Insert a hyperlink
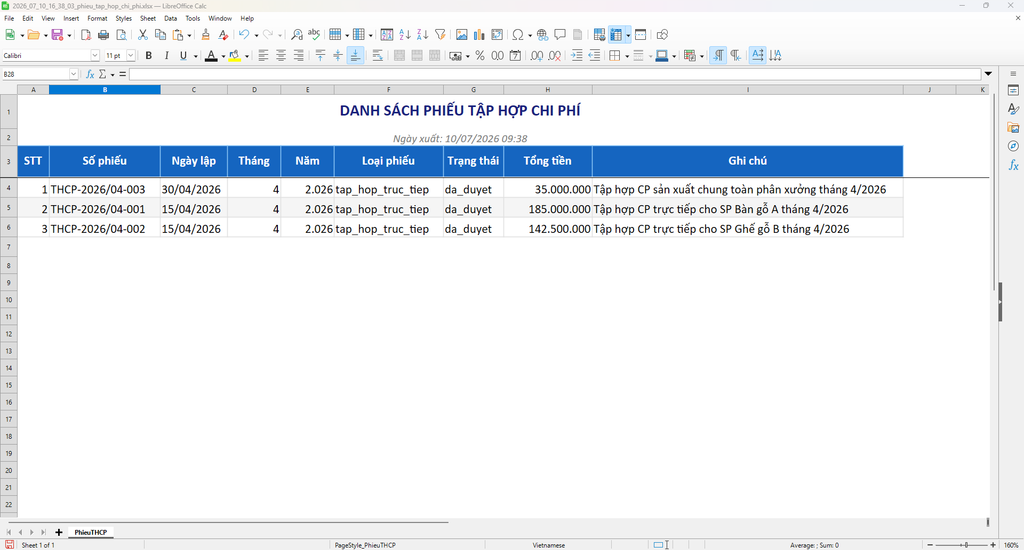 [x=542, y=35]
